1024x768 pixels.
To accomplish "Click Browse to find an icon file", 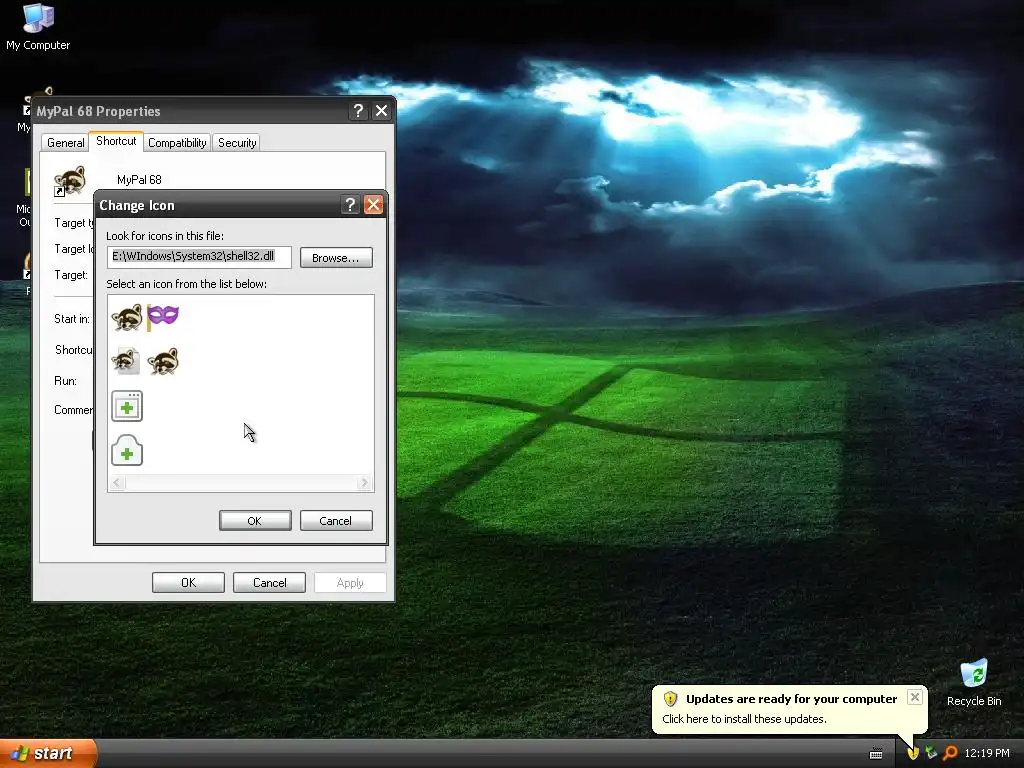I will 336,258.
